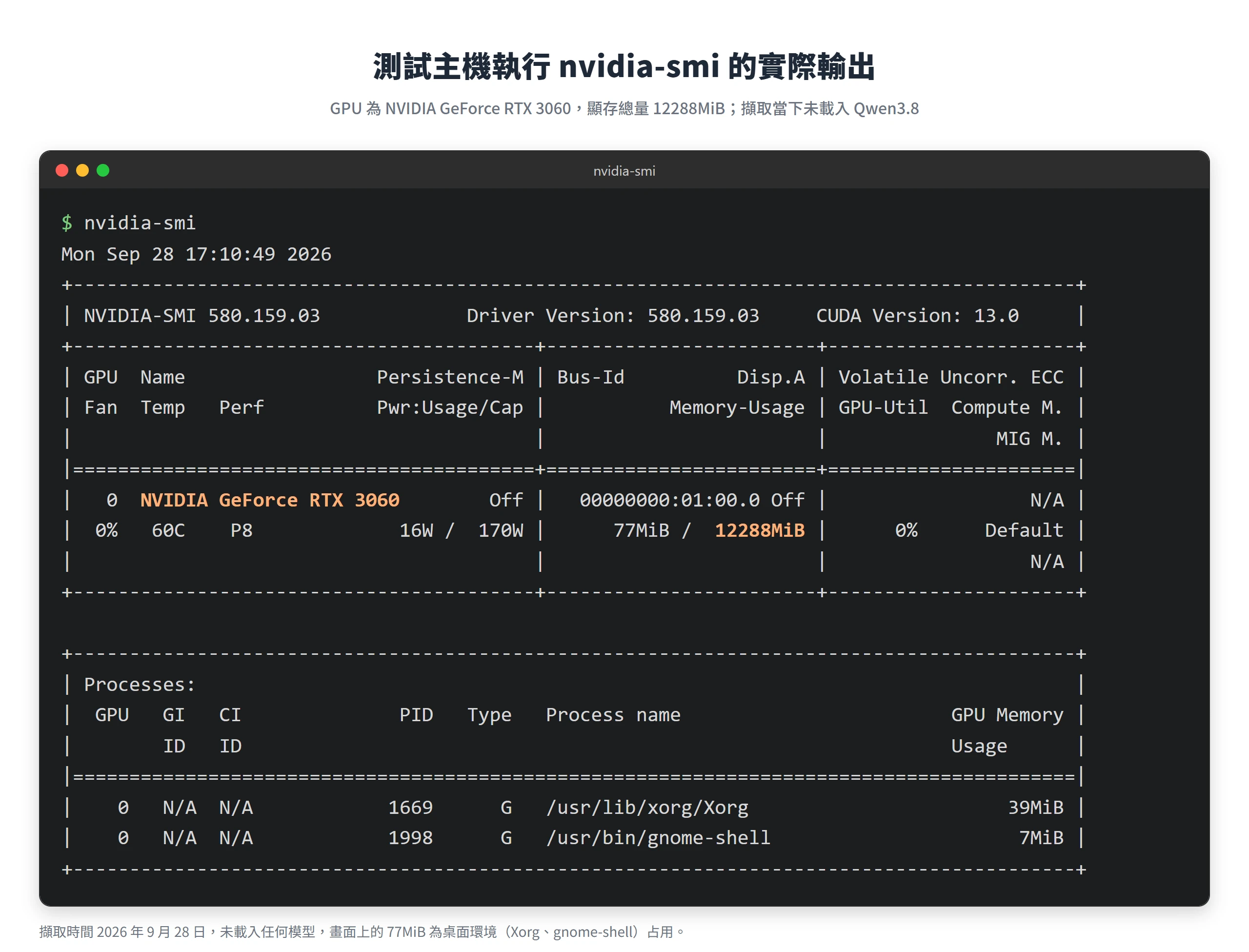
Task: Click the 'Processes:' section label
Action: click(140, 685)
